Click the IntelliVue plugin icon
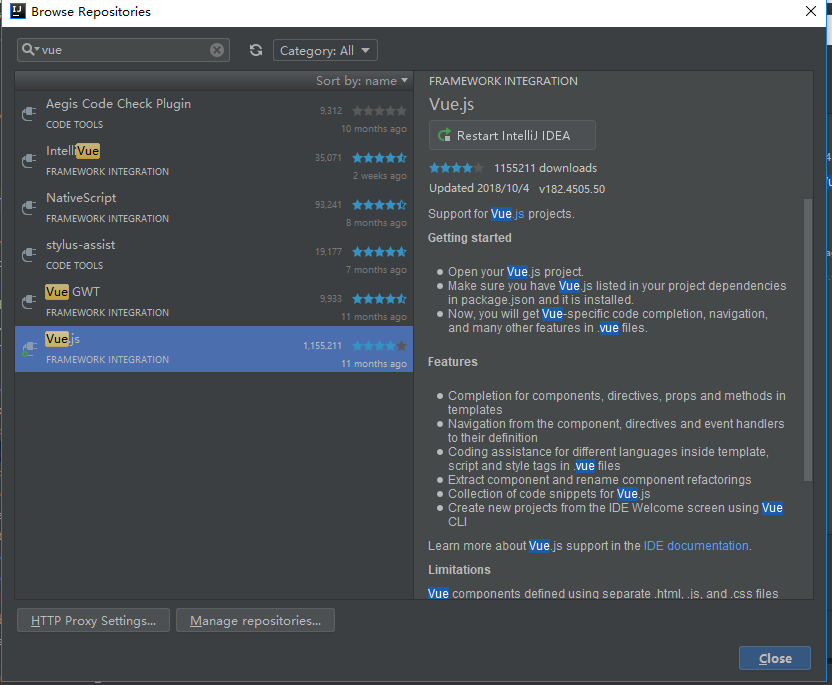 (x=29, y=161)
